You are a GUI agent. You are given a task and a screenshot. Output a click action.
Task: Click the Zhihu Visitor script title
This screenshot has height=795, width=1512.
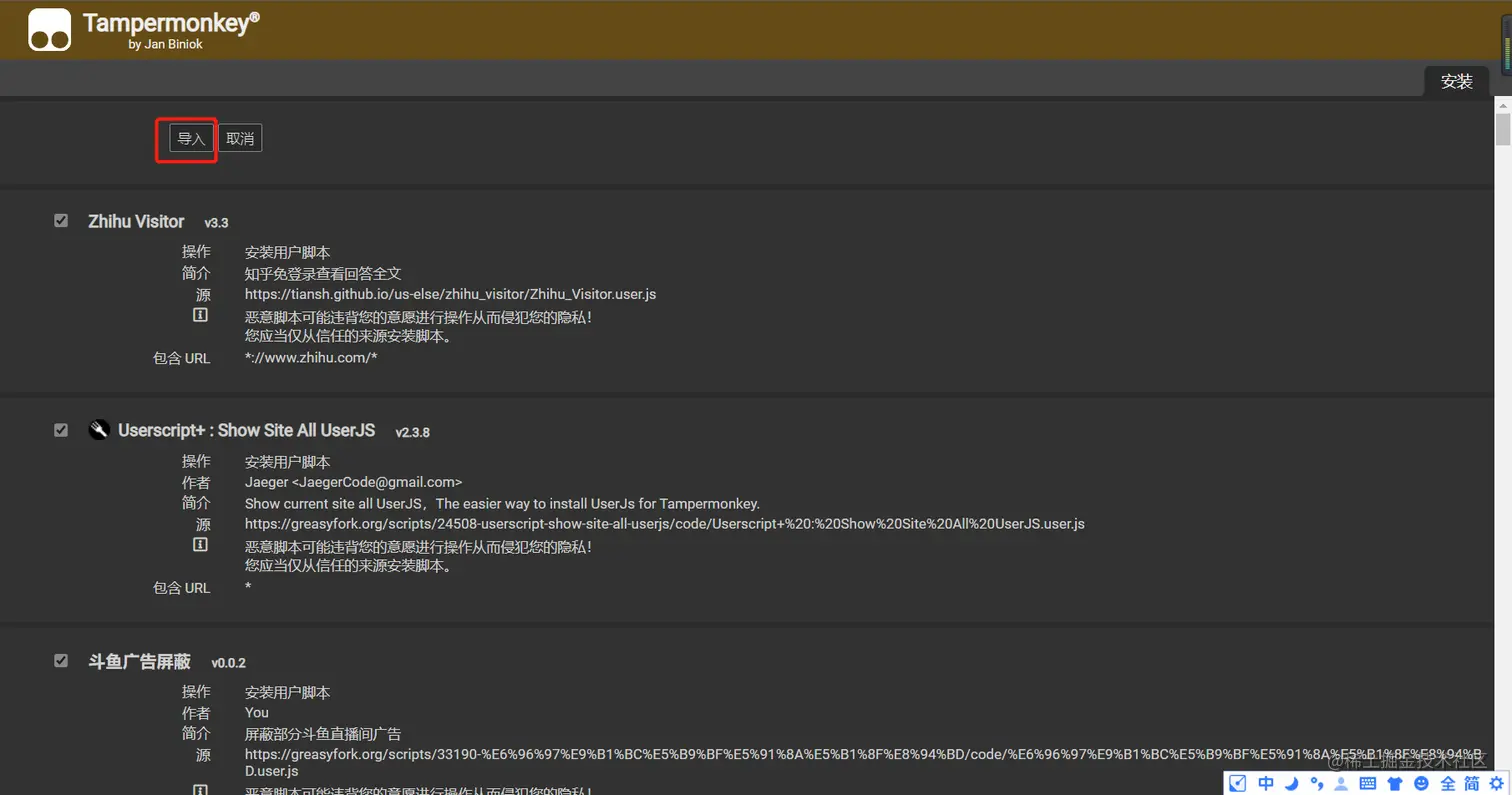click(136, 221)
